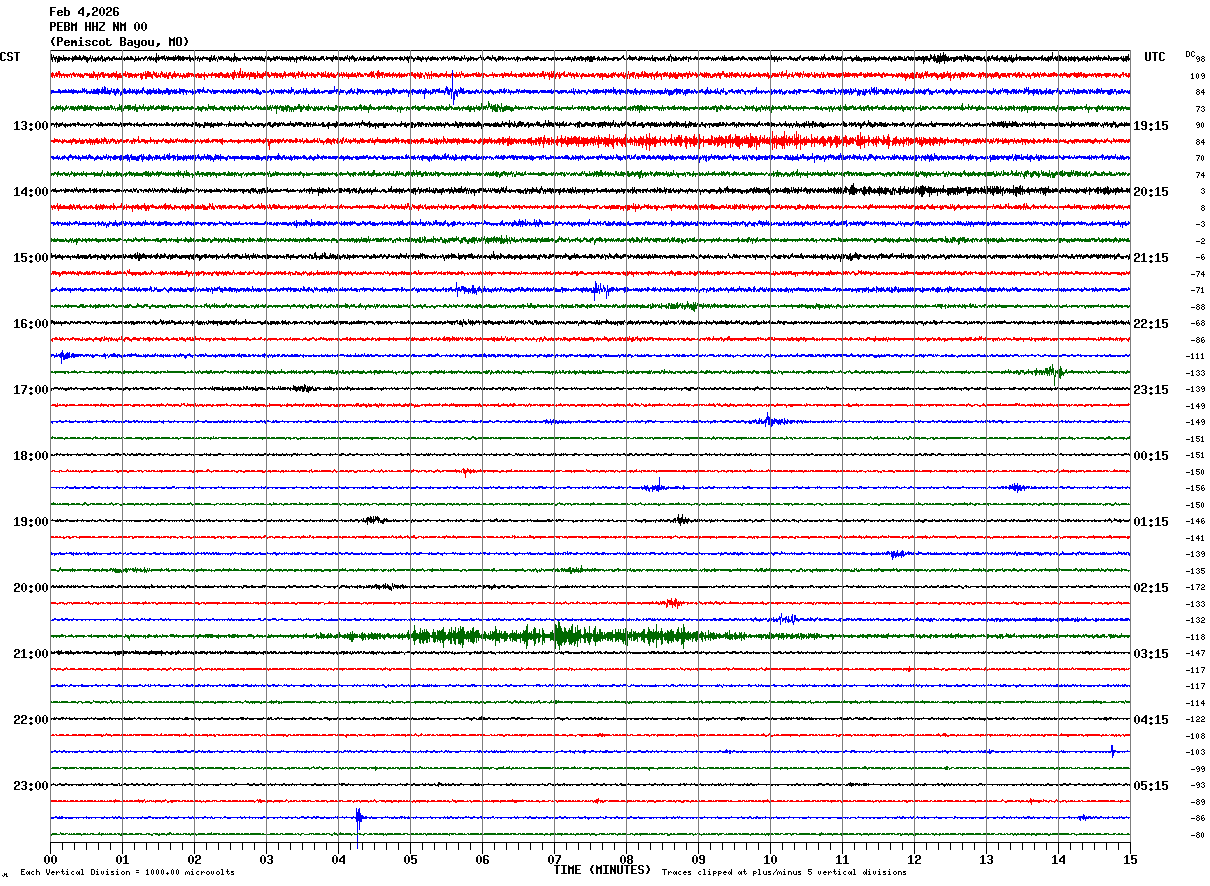
Task: Click the "12" minute tick label
Action: tap(914, 860)
